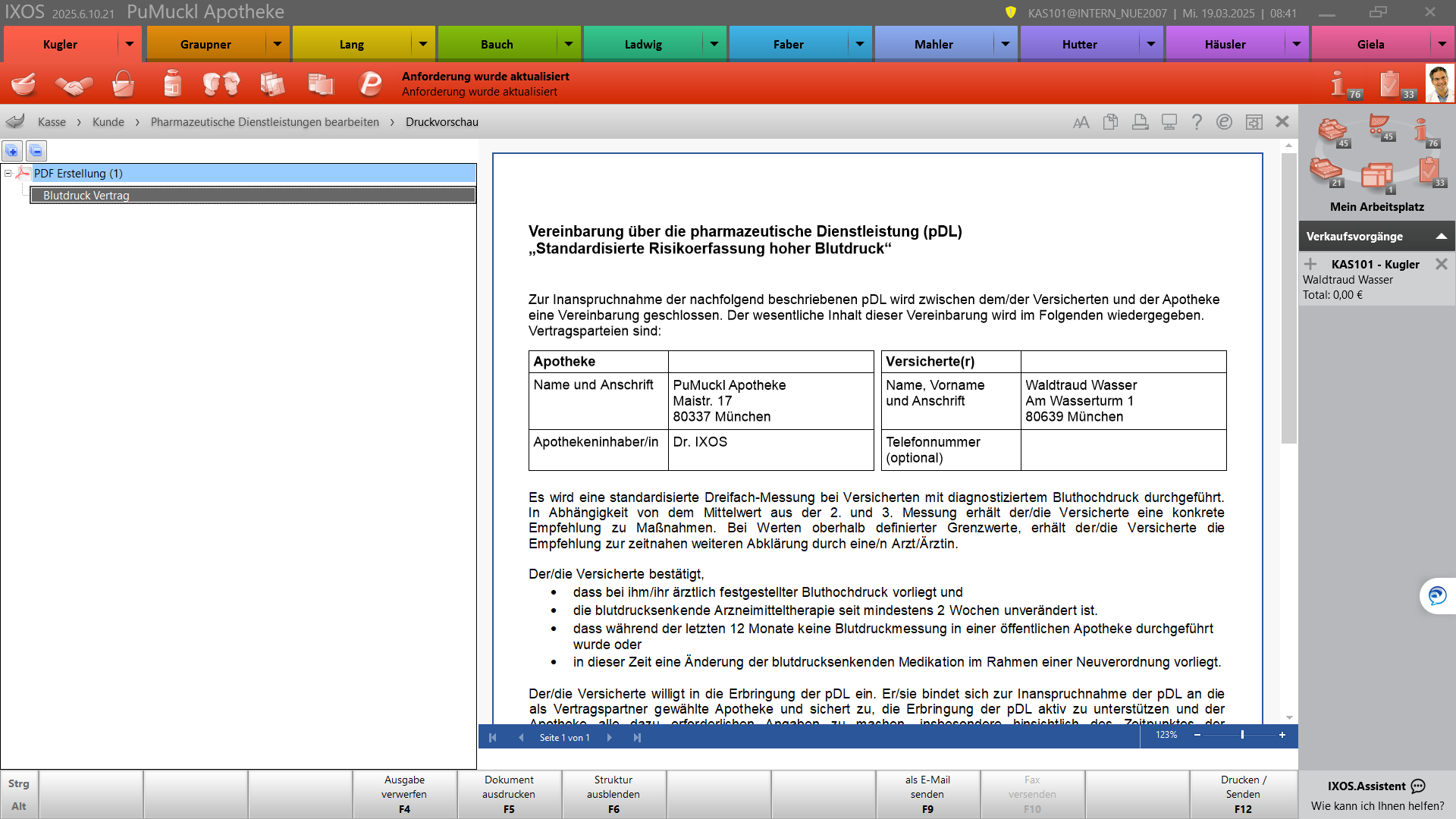Click Drucken / Senden F12 button
Image resolution: width=1456 pixels, height=819 pixels.
point(1243,794)
